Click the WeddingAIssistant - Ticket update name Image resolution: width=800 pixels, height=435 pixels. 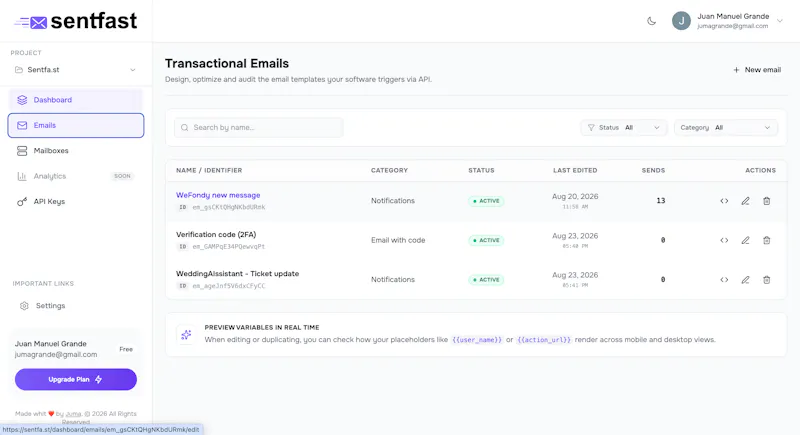click(237, 274)
